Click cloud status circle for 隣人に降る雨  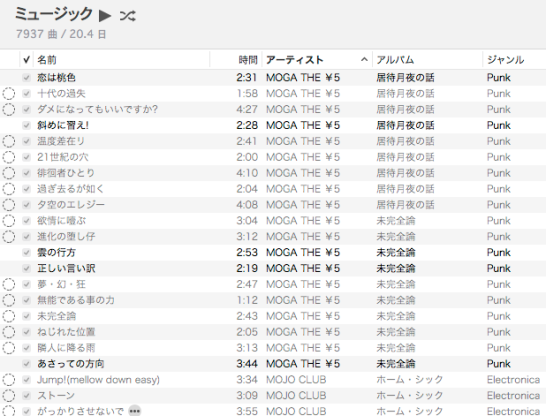9,348
